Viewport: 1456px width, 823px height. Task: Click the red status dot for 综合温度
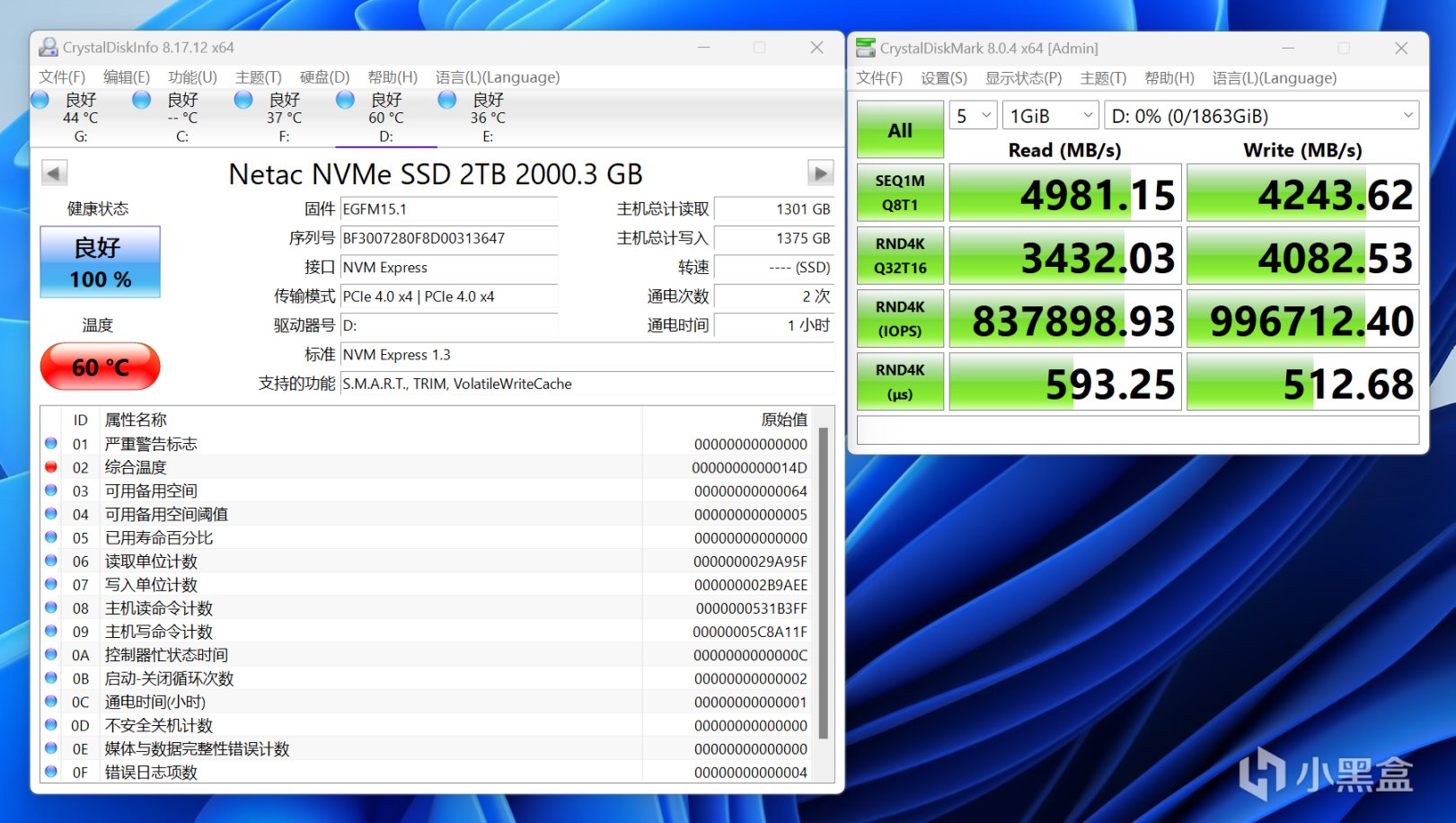coord(51,467)
